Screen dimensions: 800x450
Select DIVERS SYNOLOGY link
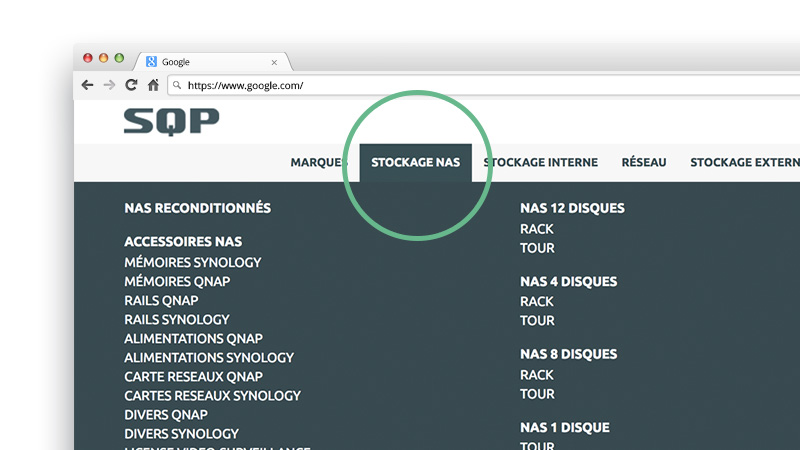(x=181, y=434)
